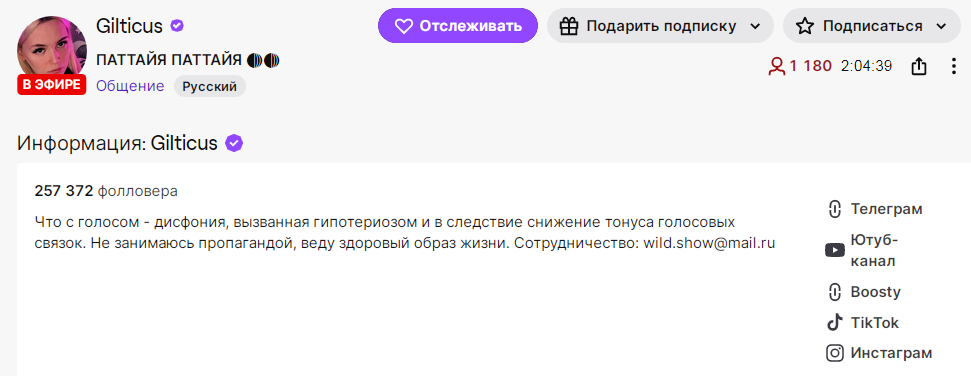The height and width of the screenshot is (376, 971).
Task: Open the three-dot more options menu
Action: (954, 66)
